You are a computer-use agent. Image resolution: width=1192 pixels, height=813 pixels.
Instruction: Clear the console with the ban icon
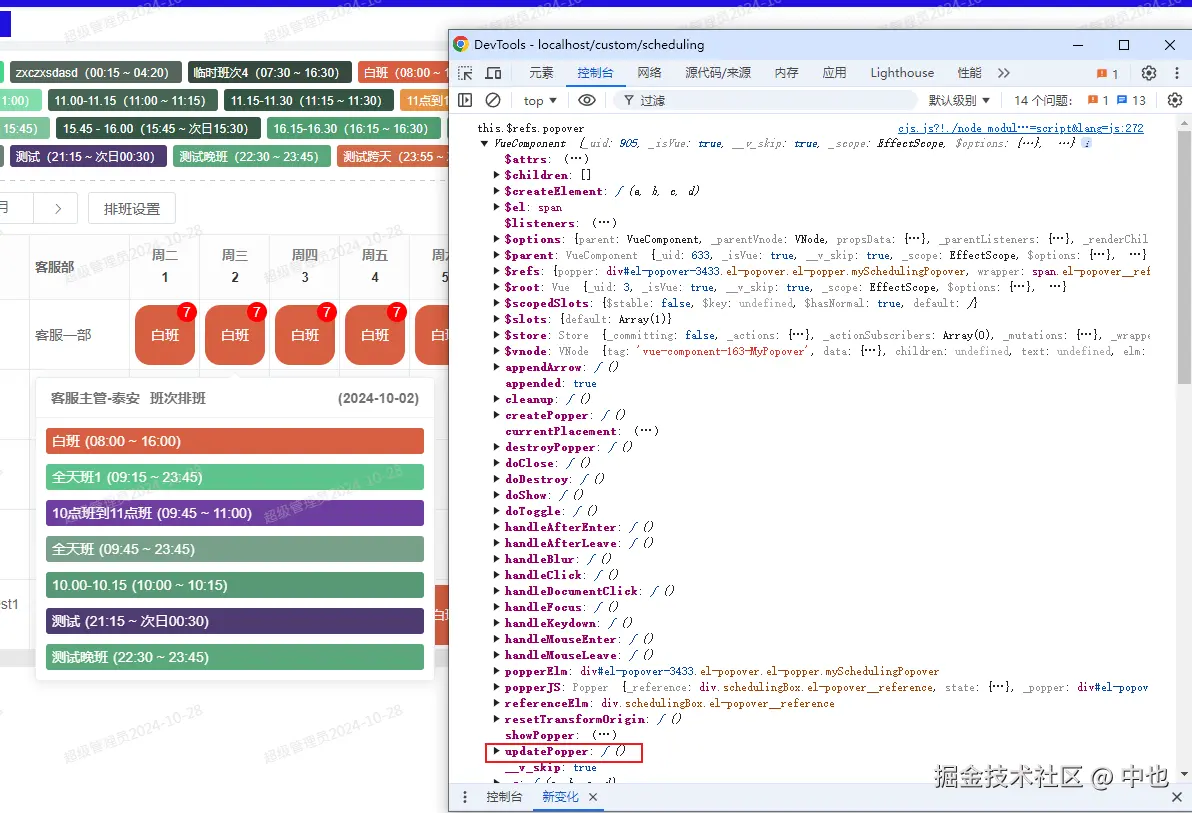tap(493, 100)
